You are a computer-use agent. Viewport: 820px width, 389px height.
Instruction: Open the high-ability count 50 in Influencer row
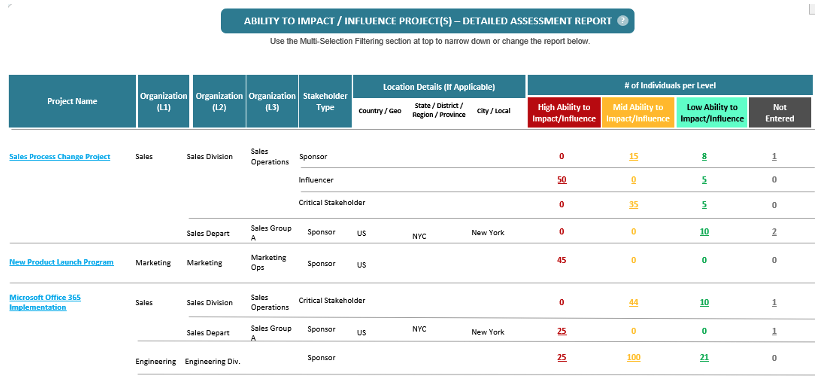coord(562,179)
